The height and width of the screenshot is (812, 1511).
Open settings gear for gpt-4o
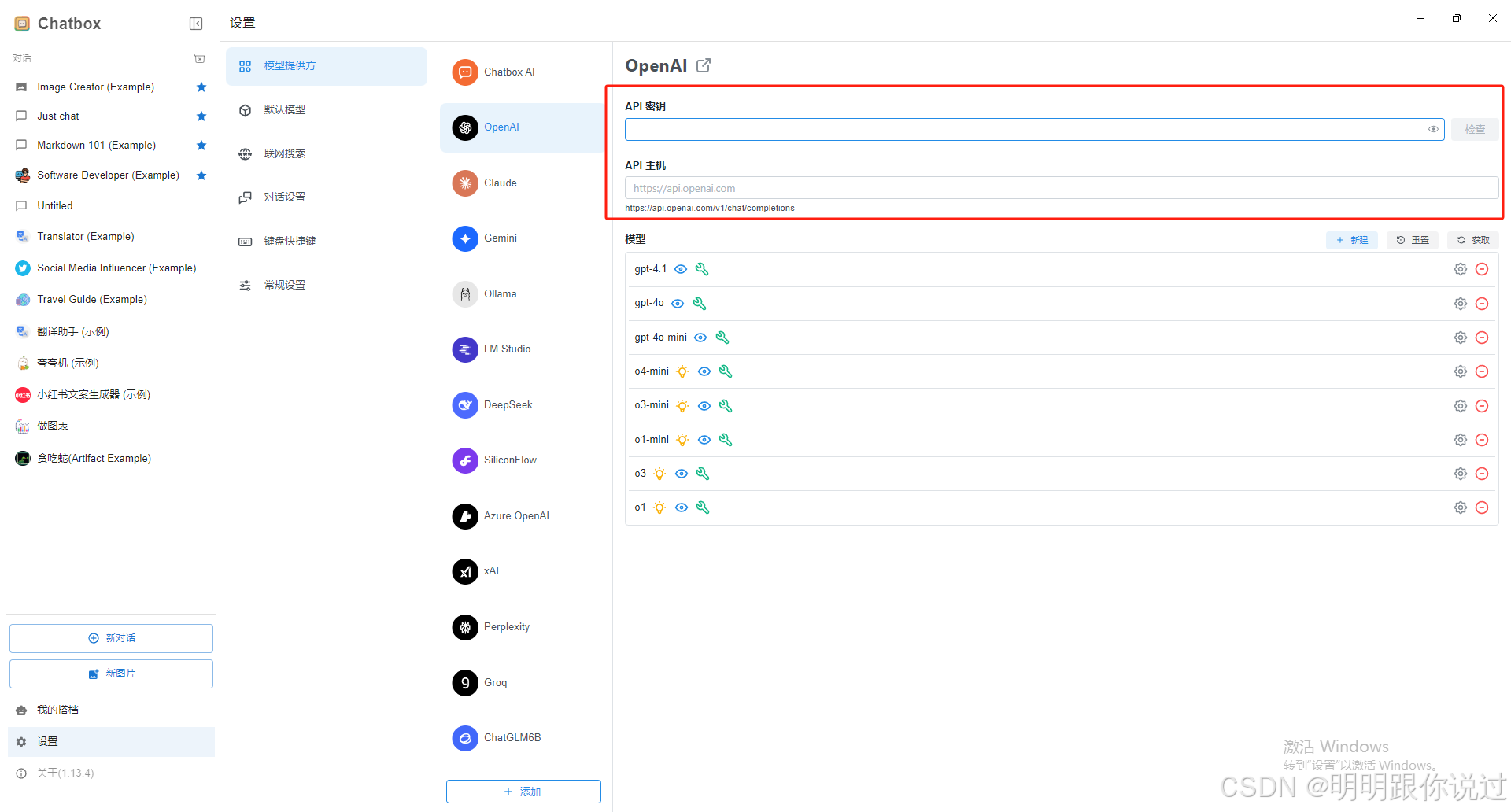pyautogui.click(x=1461, y=304)
